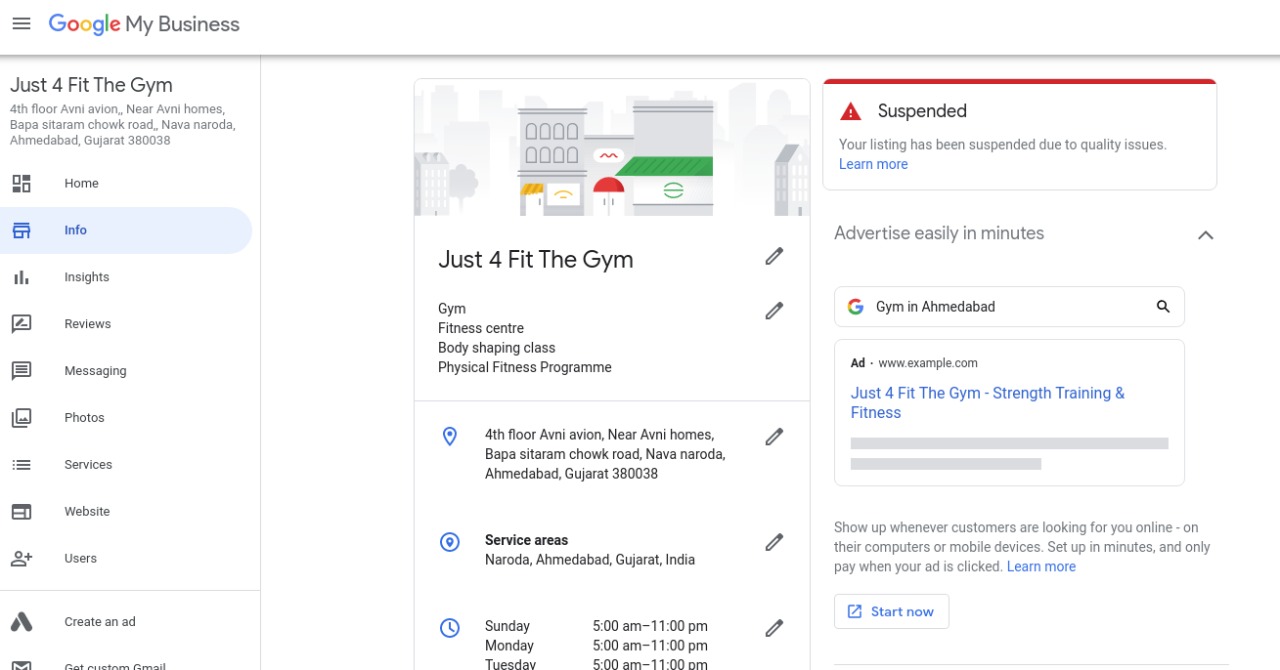The image size is (1280, 670).
Task: Click the Info storefront icon
Action: (21, 230)
